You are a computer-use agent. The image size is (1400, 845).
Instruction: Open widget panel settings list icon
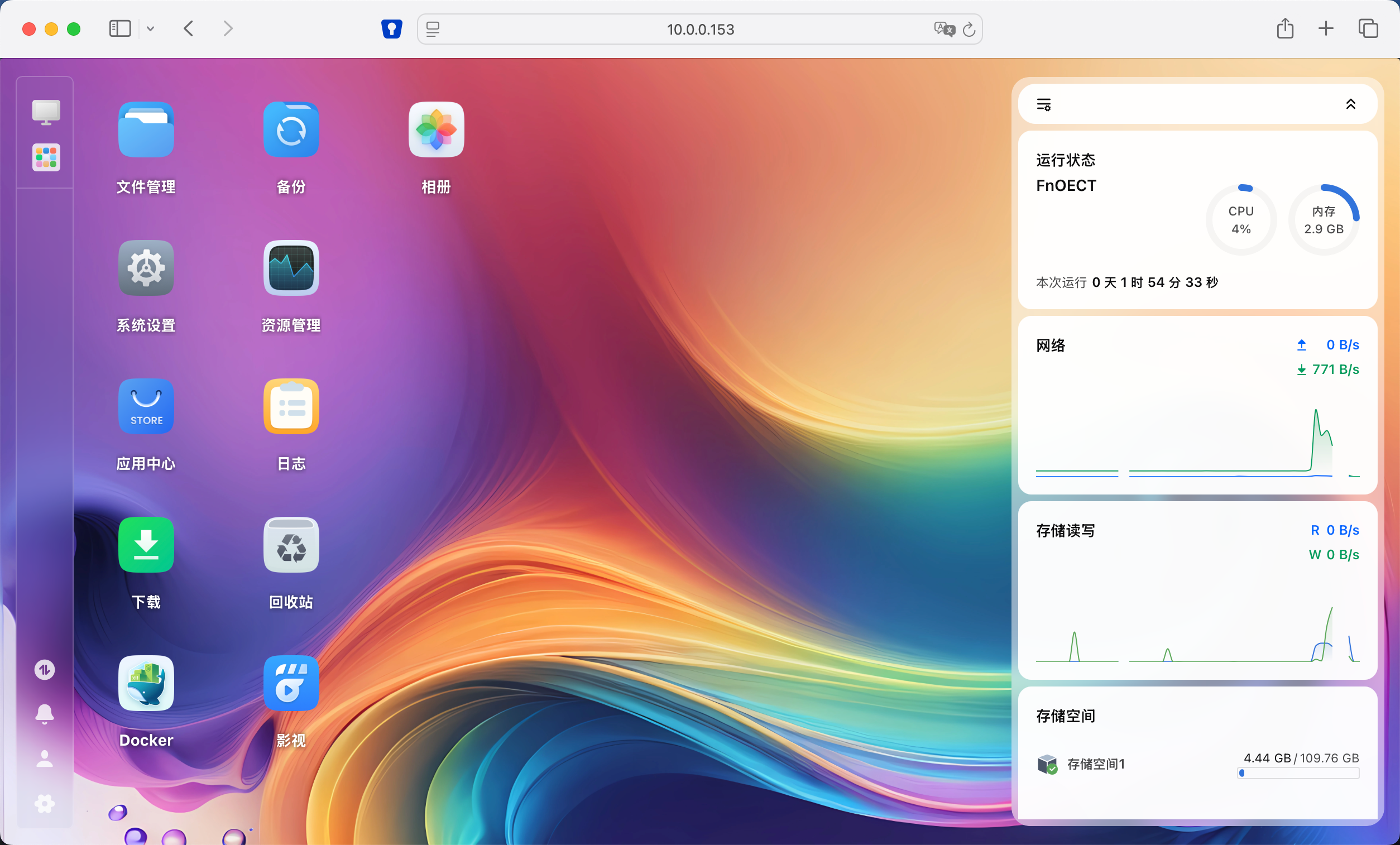pyautogui.click(x=1044, y=104)
